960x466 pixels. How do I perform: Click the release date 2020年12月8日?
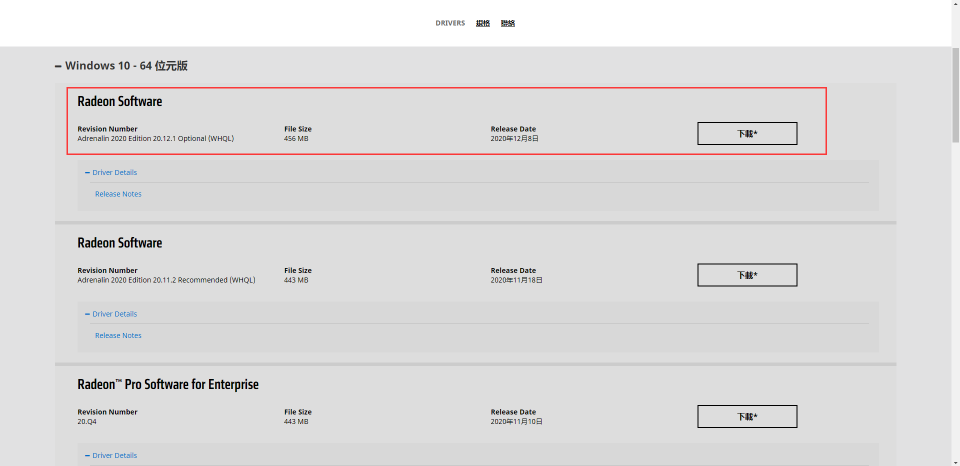coord(514,139)
